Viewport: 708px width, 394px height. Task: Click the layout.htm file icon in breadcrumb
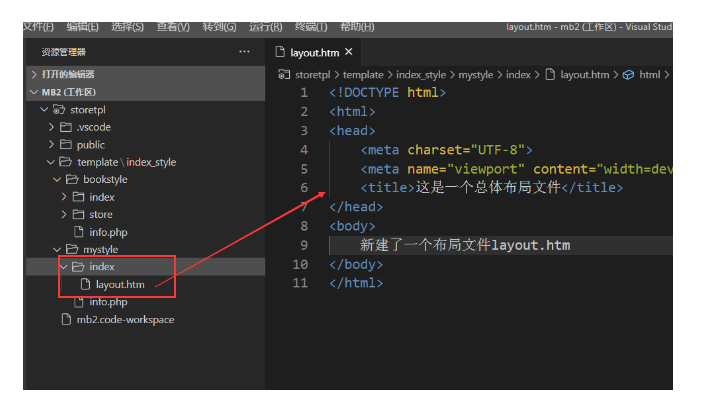[550, 74]
